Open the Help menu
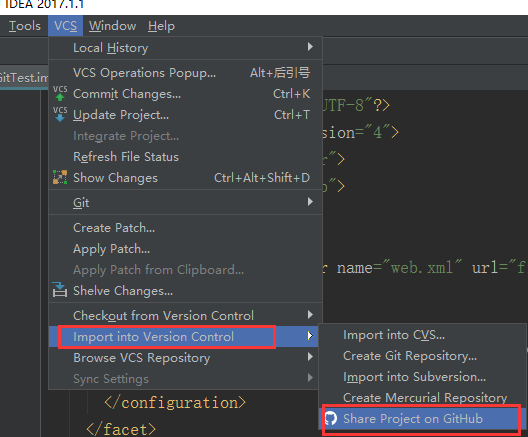 [x=161, y=26]
